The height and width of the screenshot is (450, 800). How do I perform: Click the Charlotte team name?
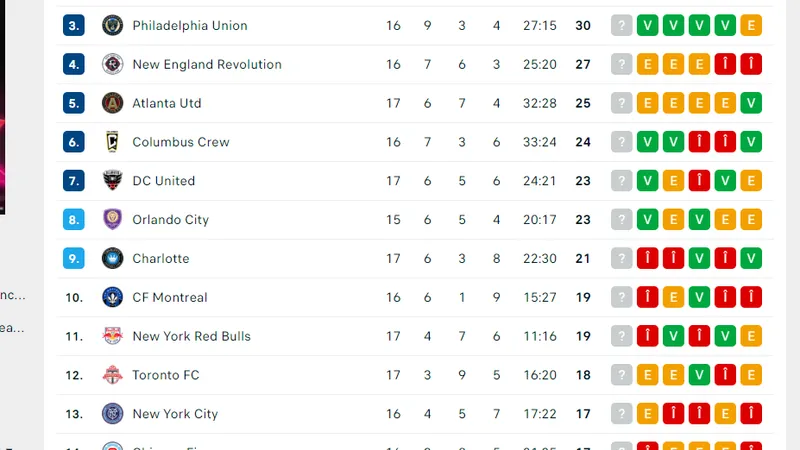[161, 259]
